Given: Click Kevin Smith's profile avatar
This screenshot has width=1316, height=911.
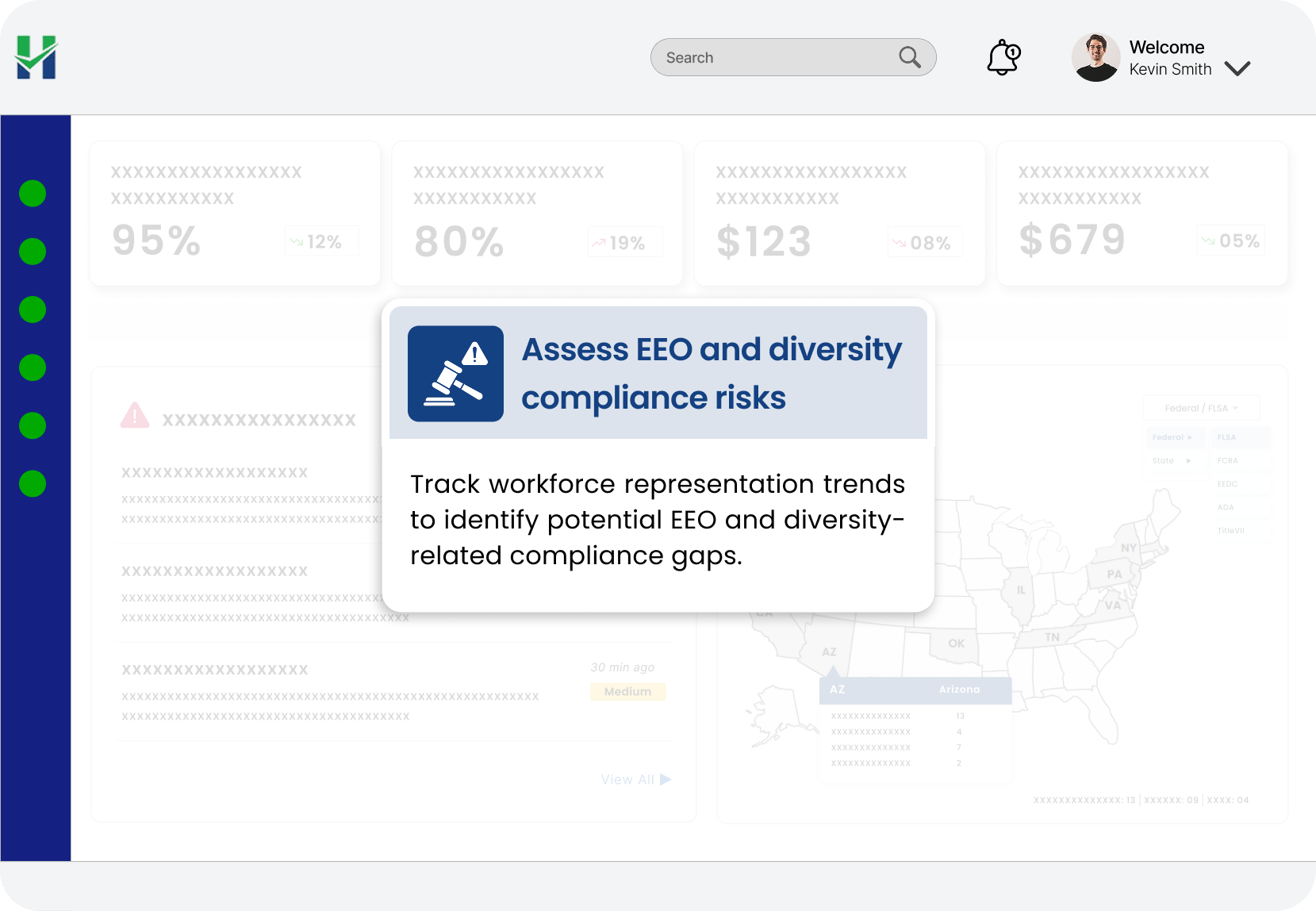Looking at the screenshot, I should click(x=1095, y=58).
